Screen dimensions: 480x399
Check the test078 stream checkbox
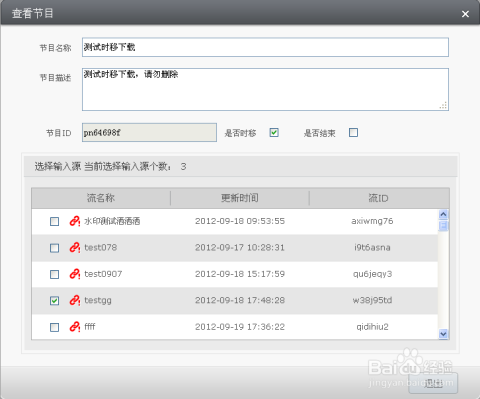pyautogui.click(x=54, y=248)
